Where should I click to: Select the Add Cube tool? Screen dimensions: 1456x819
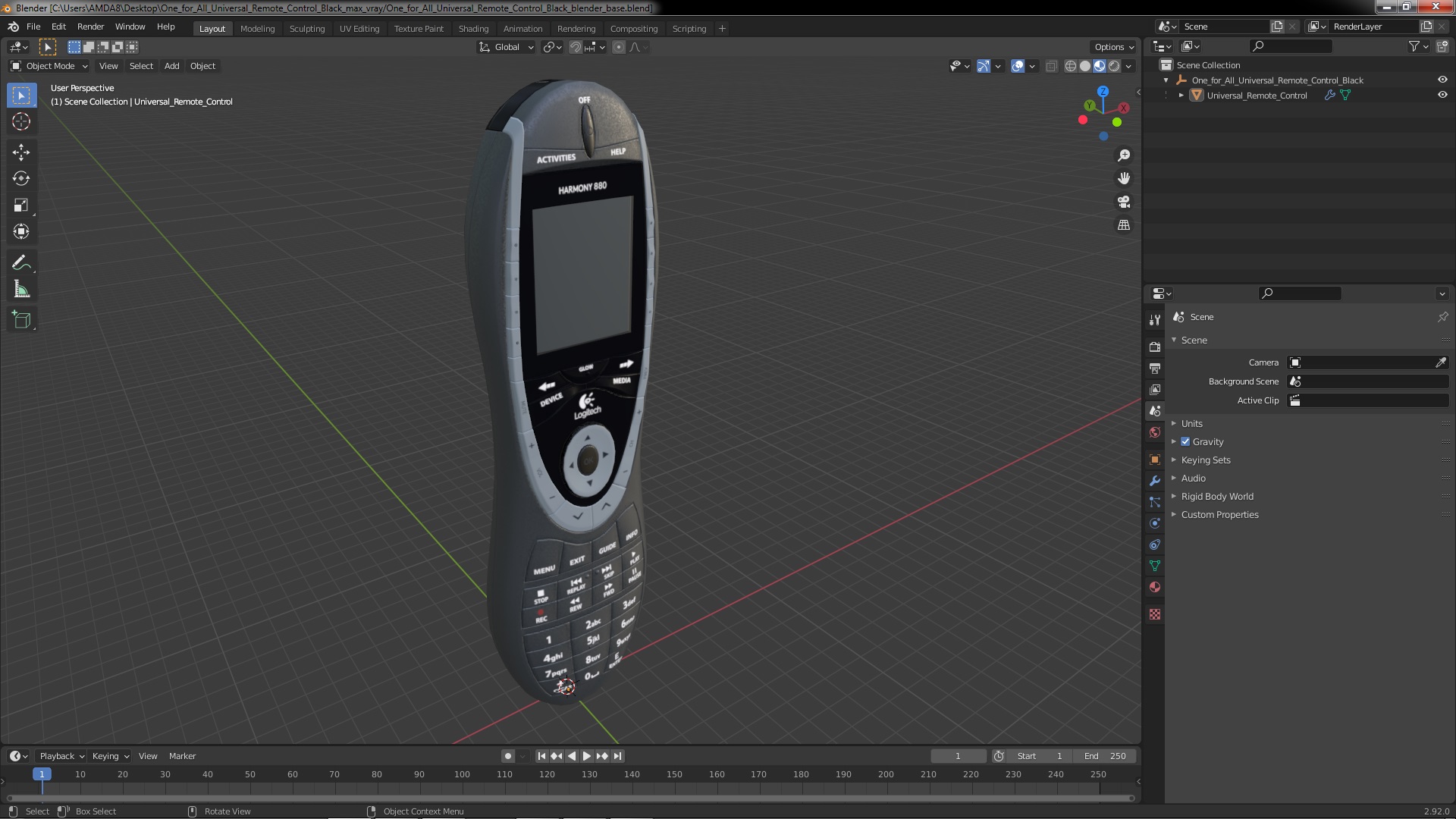tap(21, 320)
